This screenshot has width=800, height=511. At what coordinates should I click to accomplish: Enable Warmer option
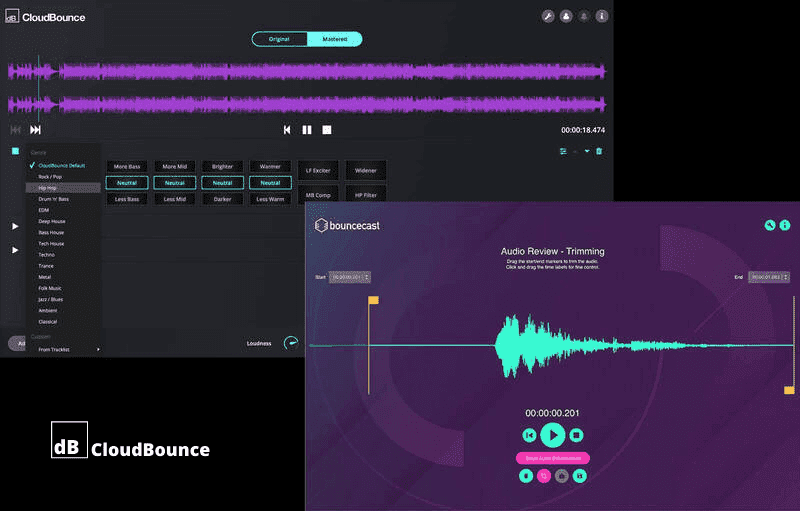pyautogui.click(x=270, y=167)
